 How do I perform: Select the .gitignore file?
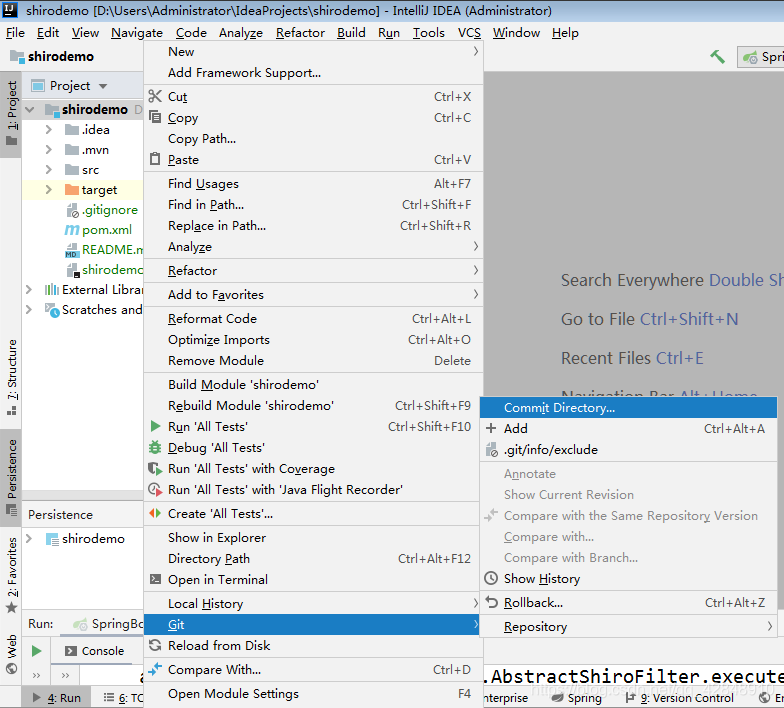tap(110, 210)
